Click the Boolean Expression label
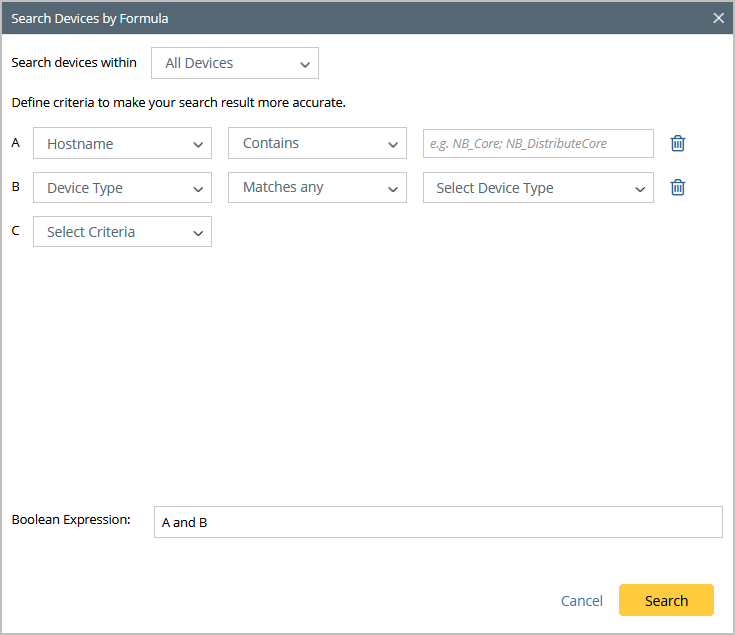The width and height of the screenshot is (735, 635). point(71,520)
